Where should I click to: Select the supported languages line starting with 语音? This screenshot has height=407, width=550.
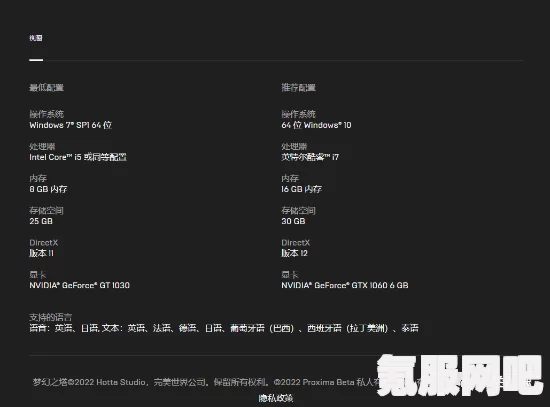224,328
